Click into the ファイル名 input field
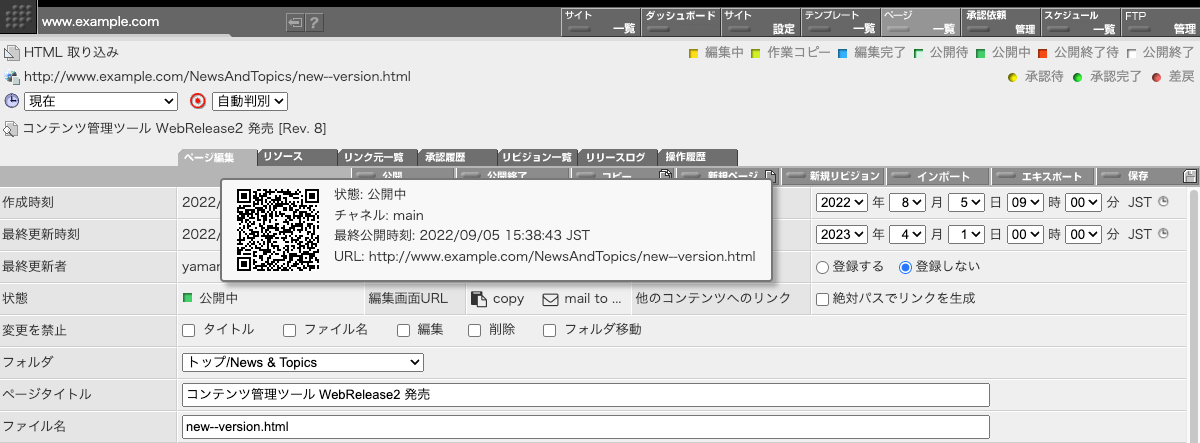The height and width of the screenshot is (443, 1200). click(x=585, y=426)
